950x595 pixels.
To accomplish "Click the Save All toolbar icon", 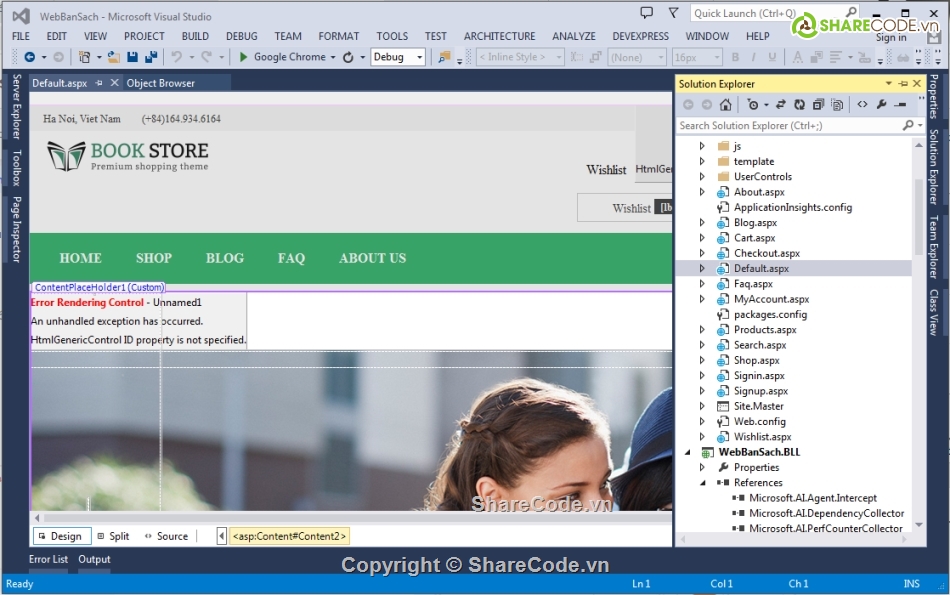I will pyautogui.click(x=151, y=57).
